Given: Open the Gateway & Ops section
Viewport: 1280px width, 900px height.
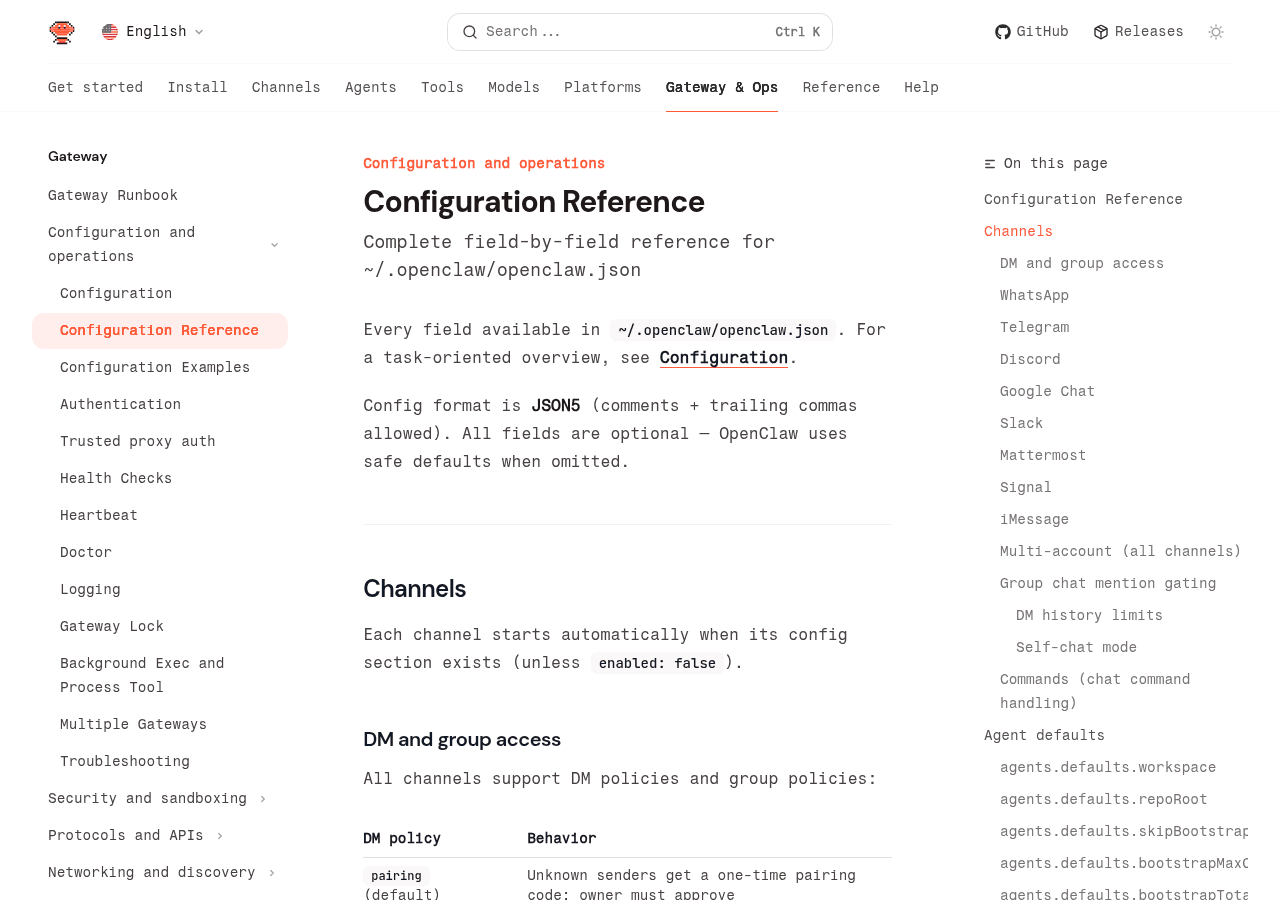Looking at the screenshot, I should tap(722, 85).
